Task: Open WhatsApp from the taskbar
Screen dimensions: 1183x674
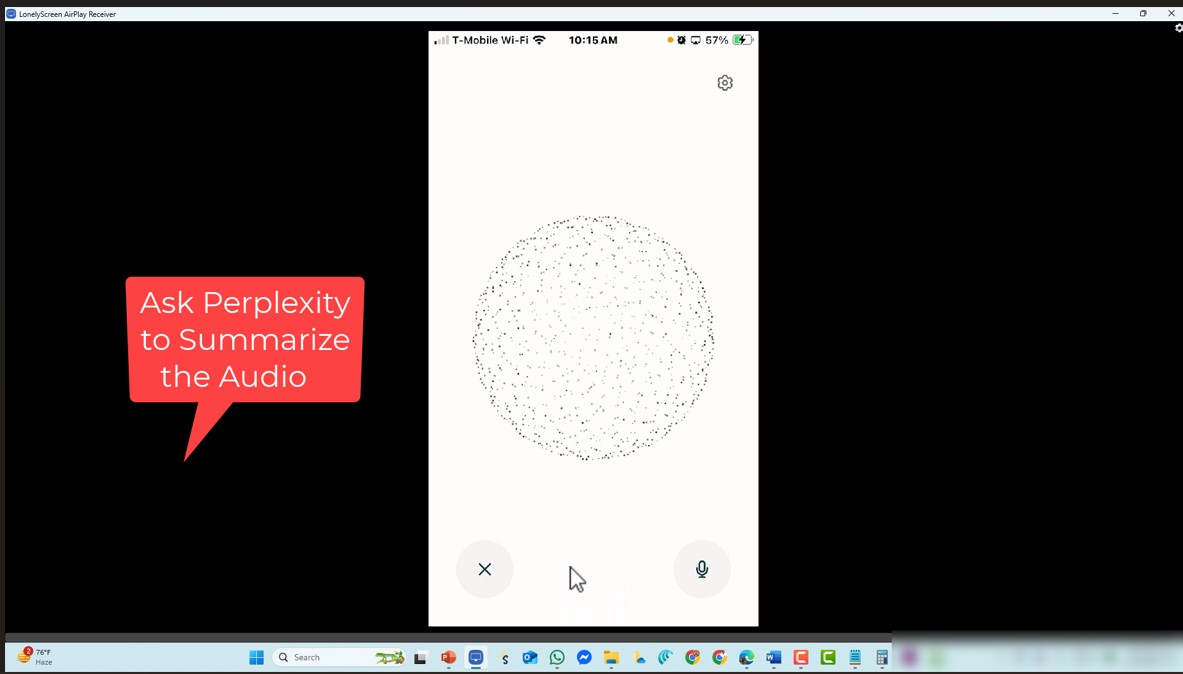Action: pos(557,657)
